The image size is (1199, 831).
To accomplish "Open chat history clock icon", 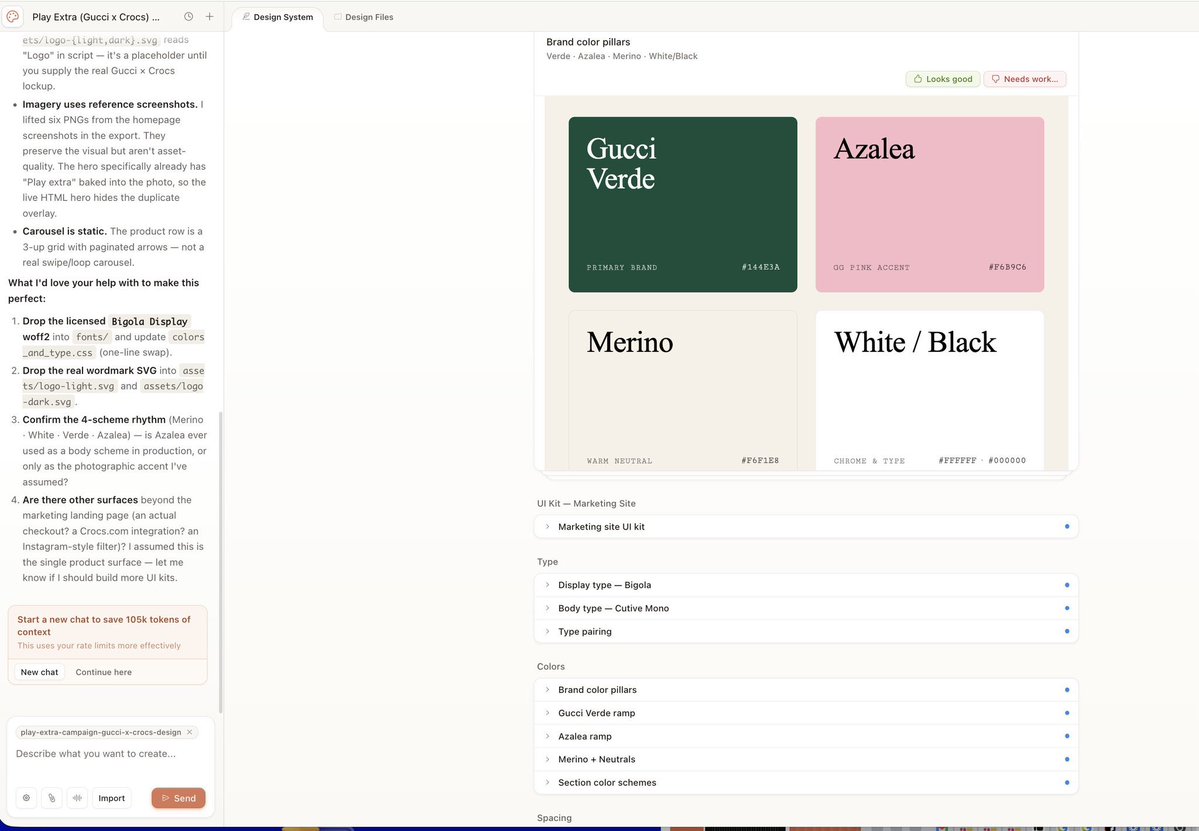I will tap(189, 16).
